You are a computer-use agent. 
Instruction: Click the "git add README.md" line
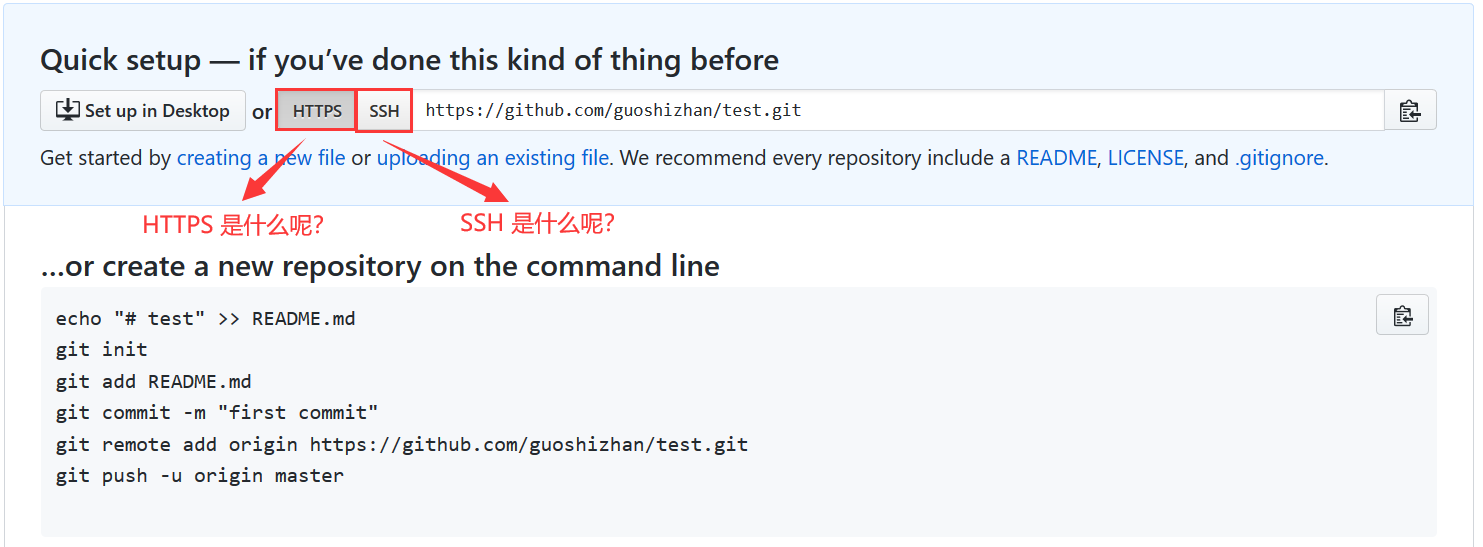click(154, 381)
